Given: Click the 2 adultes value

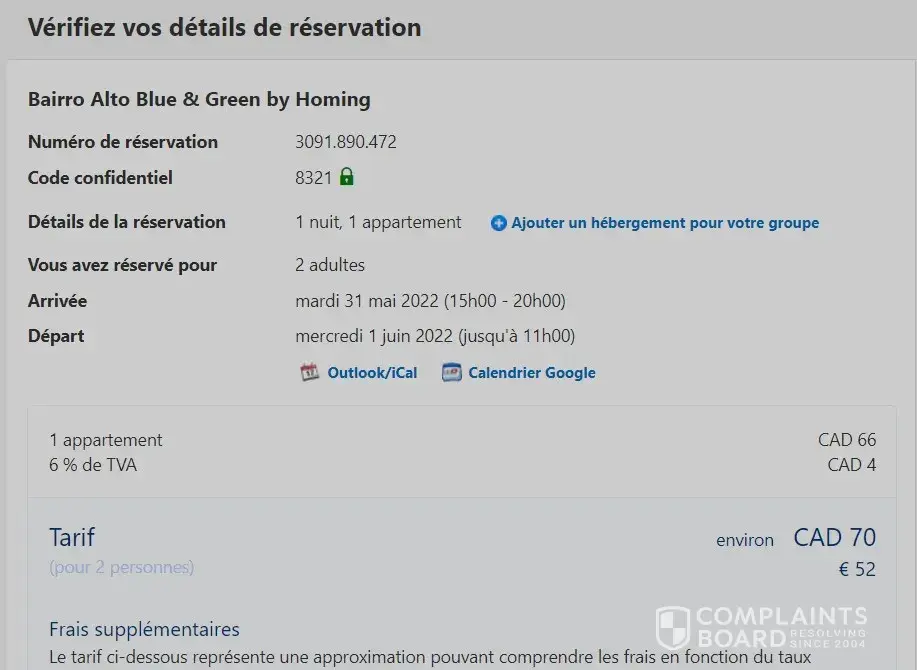Looking at the screenshot, I should pos(330,265).
